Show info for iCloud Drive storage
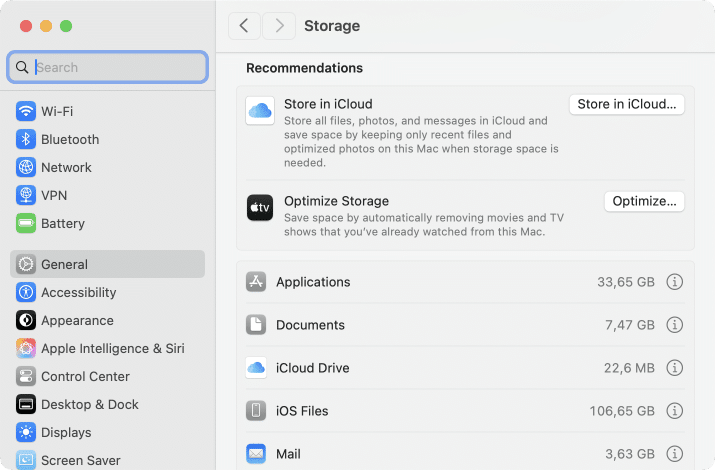The height and width of the screenshot is (470, 715). [x=674, y=367]
